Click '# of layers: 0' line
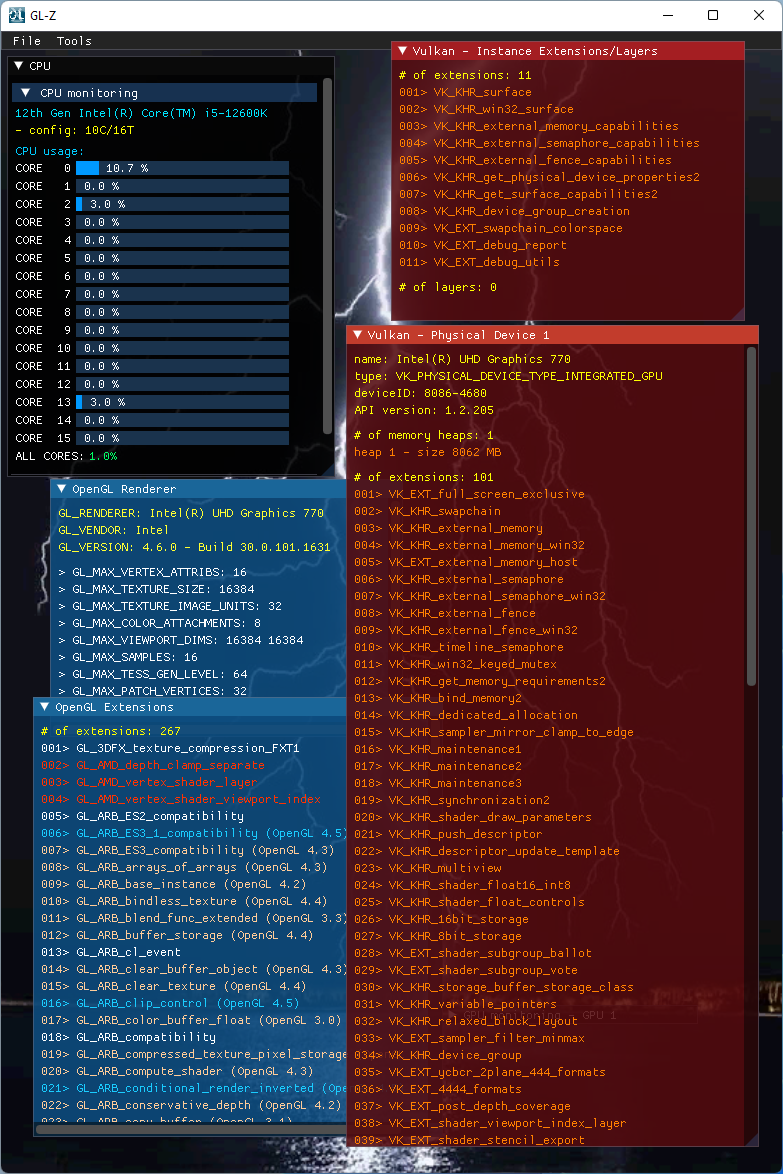This screenshot has height=1174, width=783. 448,288
